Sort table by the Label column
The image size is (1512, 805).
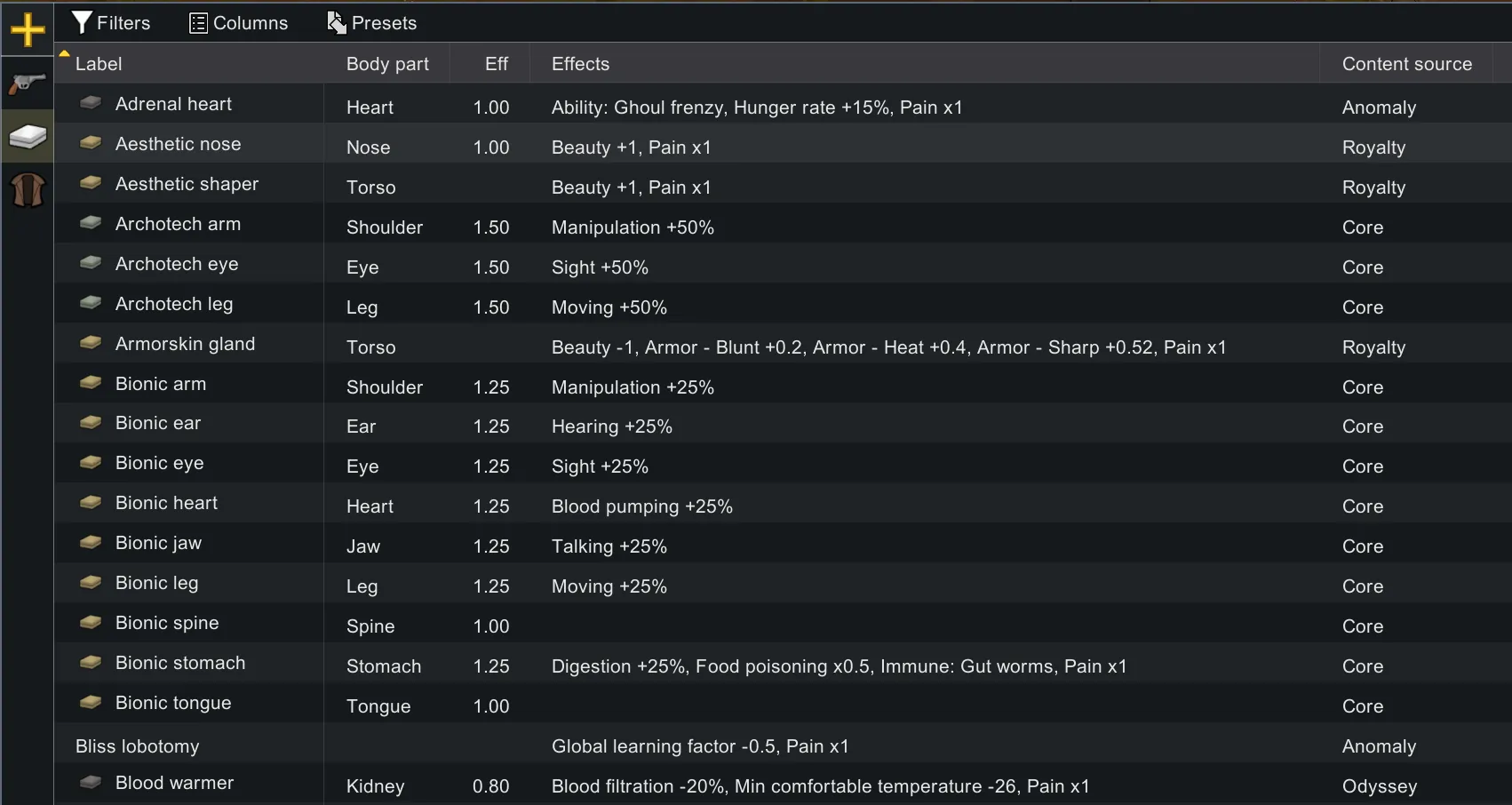(x=99, y=64)
